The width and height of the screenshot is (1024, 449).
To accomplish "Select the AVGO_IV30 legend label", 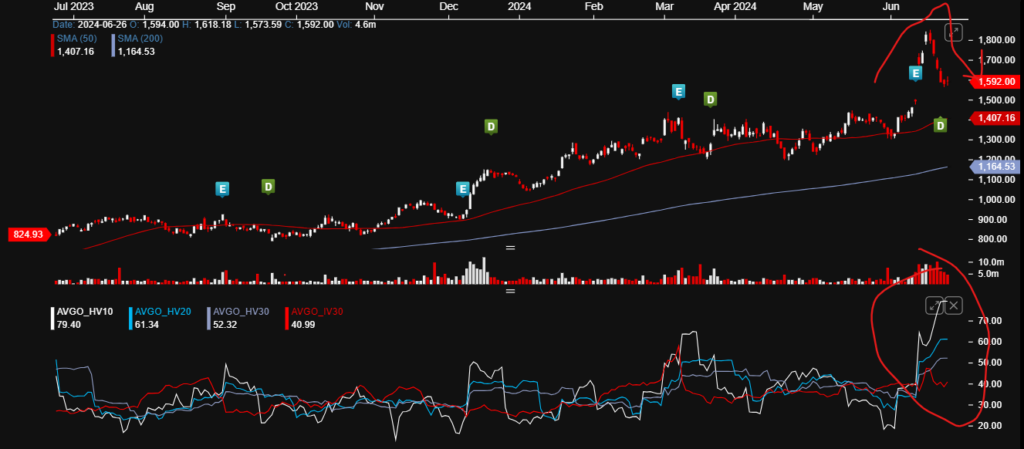I will (317, 312).
